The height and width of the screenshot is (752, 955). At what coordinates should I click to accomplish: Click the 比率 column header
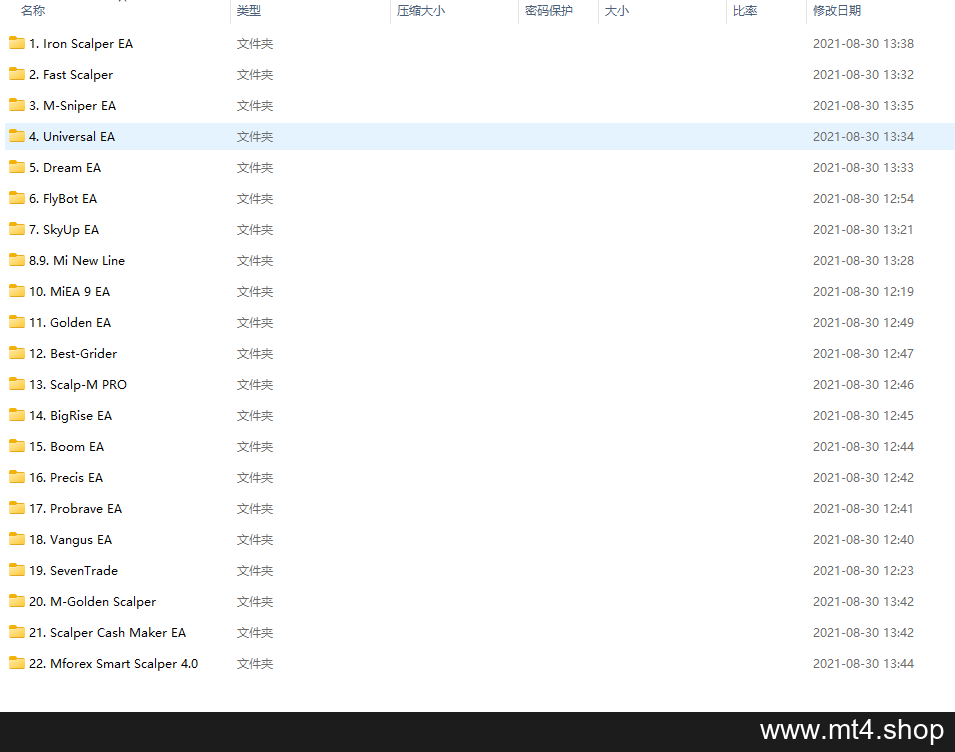point(745,10)
